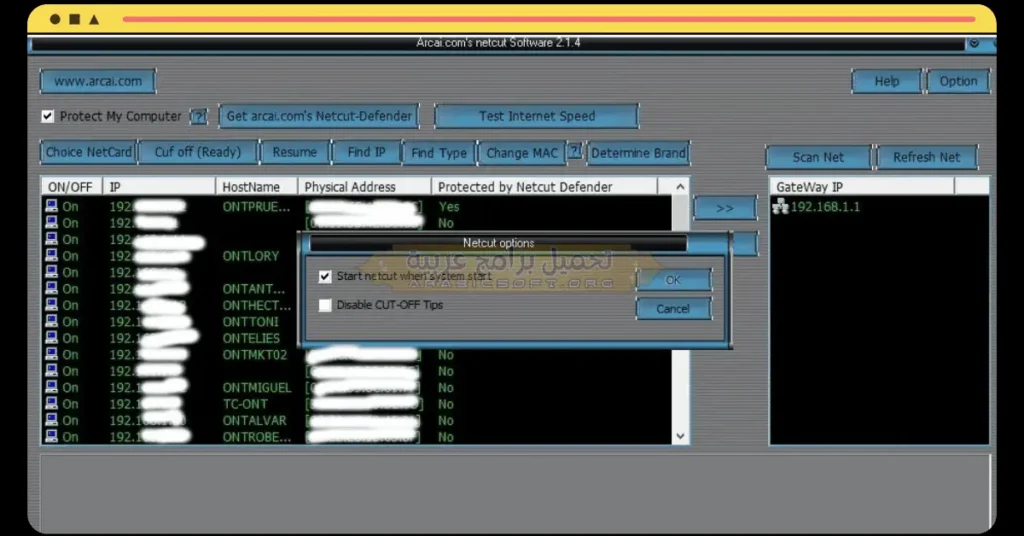Run Test Internet Speed
The height and width of the screenshot is (536, 1024).
[x=536, y=116]
